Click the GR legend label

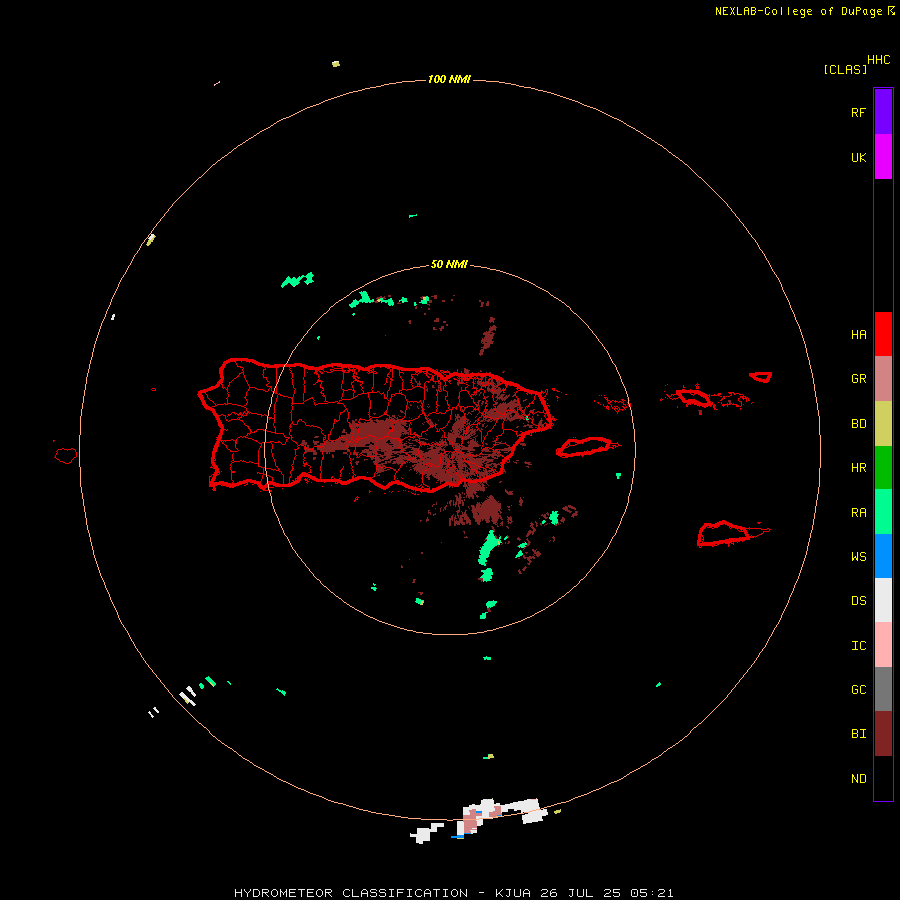pos(858,379)
